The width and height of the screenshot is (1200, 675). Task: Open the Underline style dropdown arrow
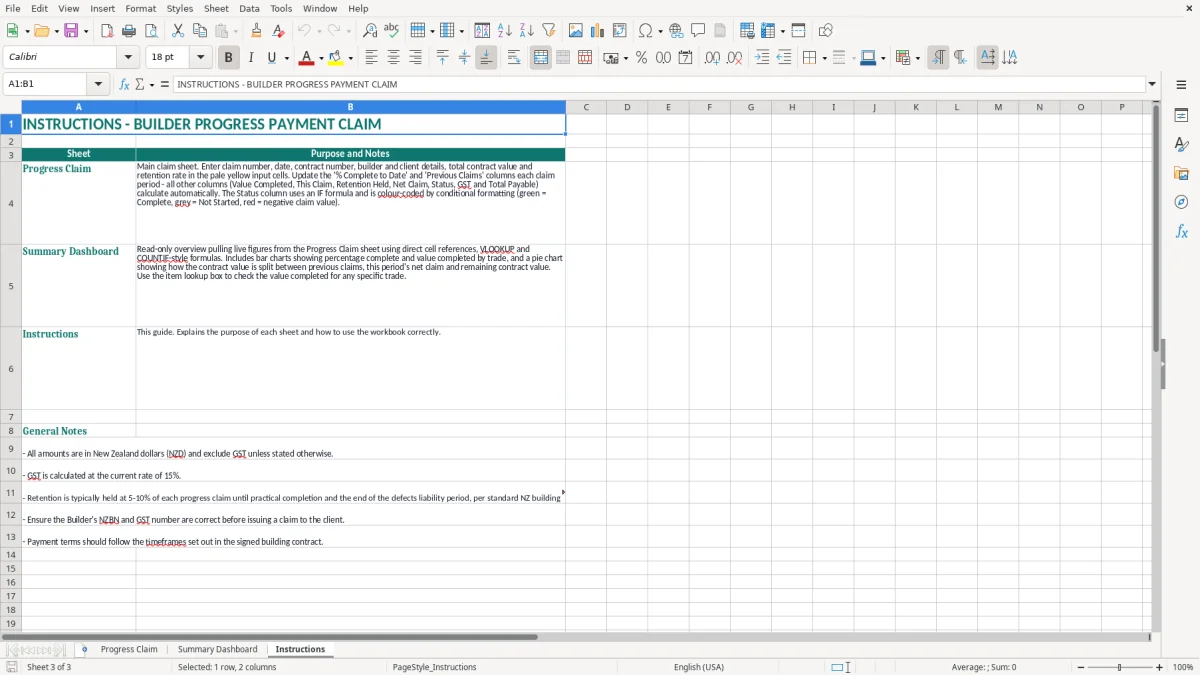point(286,58)
